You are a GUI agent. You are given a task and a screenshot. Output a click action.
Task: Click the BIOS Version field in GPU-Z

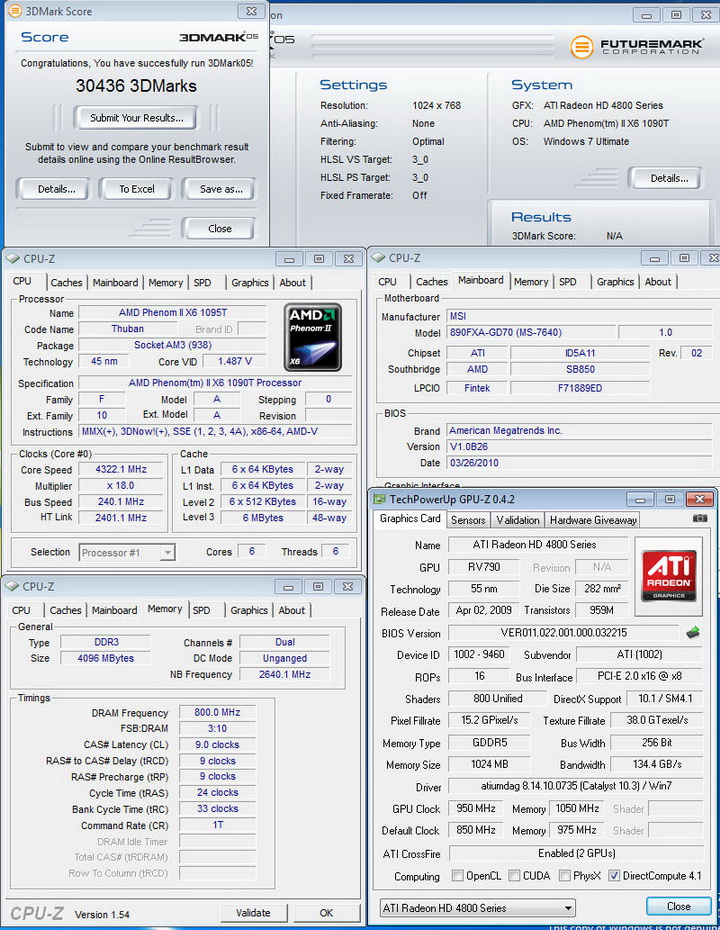[x=563, y=633]
